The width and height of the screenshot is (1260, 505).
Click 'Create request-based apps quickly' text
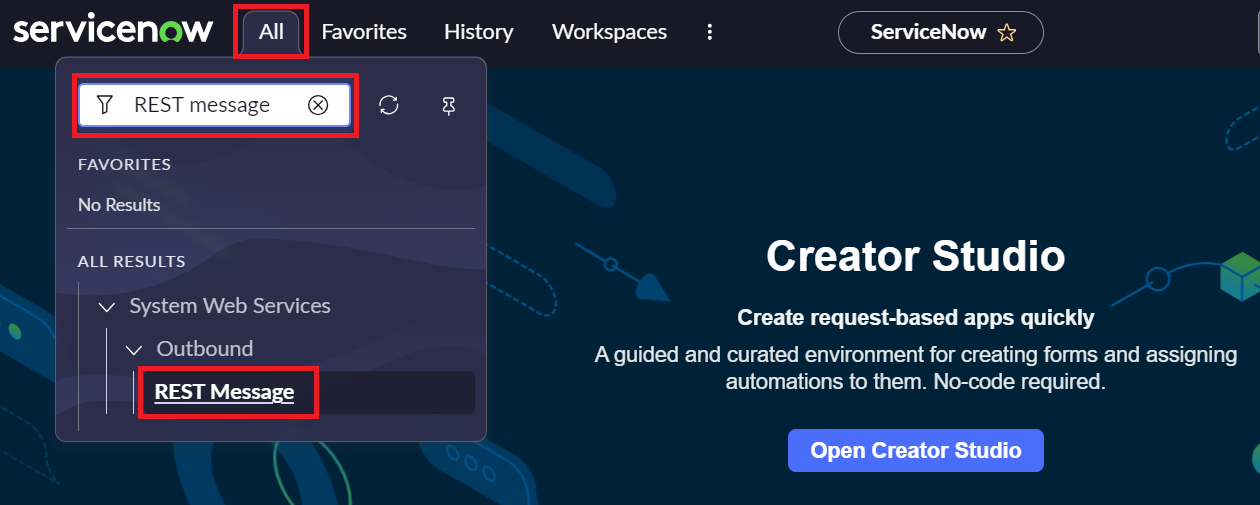tap(916, 318)
